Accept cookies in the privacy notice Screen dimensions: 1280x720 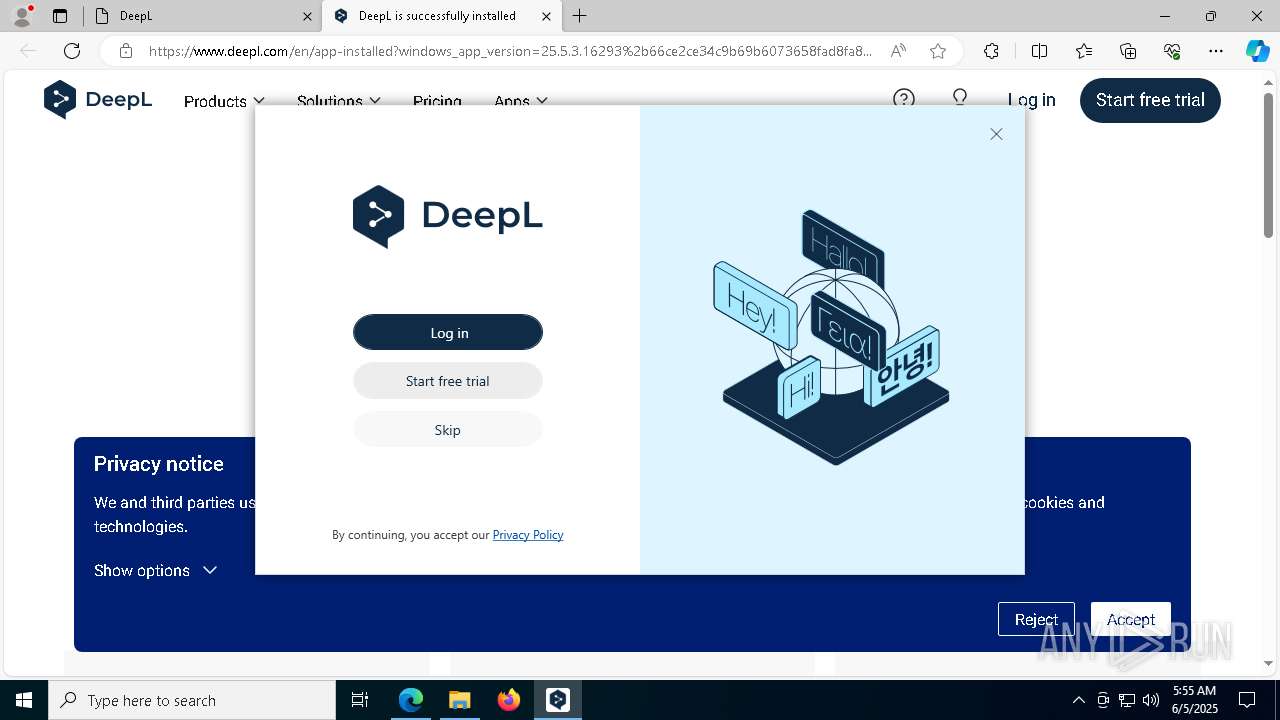pos(1131,620)
